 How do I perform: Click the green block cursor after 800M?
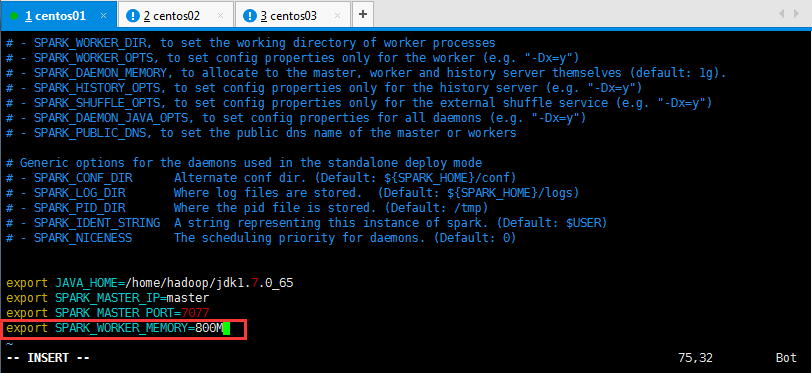click(226, 329)
